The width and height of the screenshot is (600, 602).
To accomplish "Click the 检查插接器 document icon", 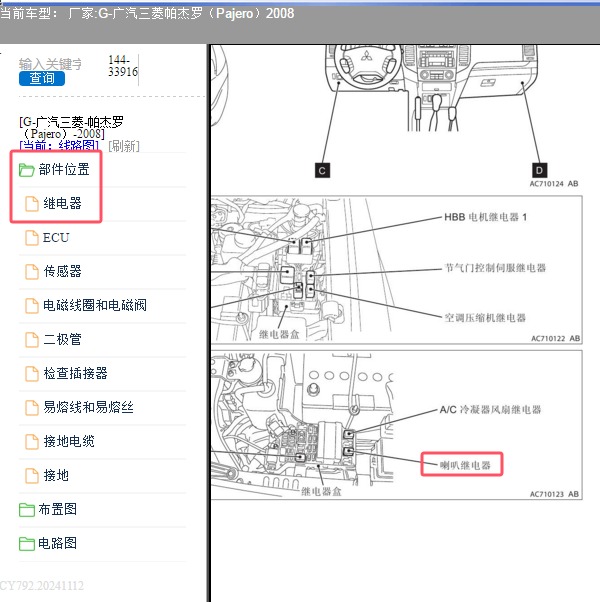I will (x=32, y=374).
